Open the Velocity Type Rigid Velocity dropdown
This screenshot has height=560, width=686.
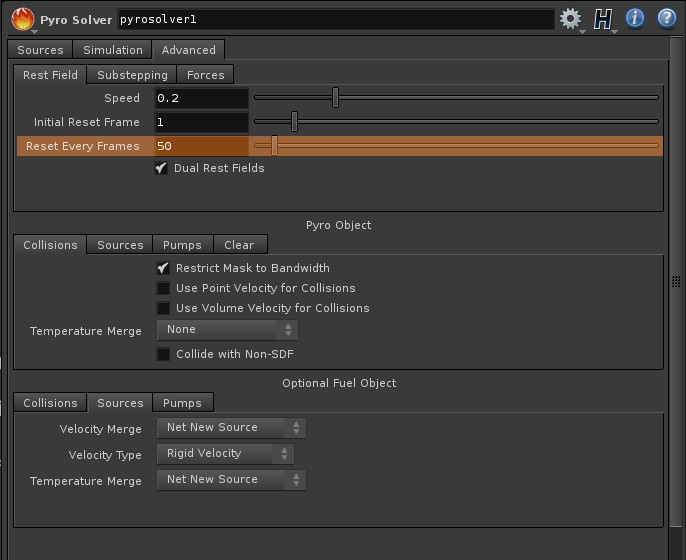pyautogui.click(x=225, y=454)
